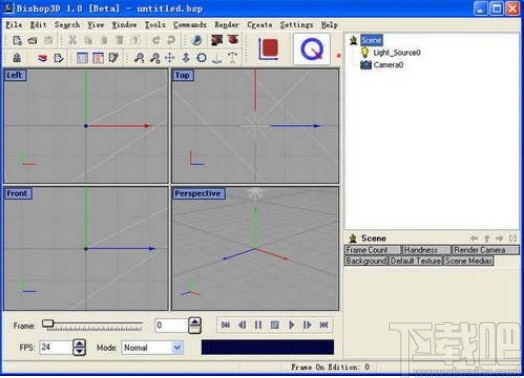Switch to the Default Texture tab

point(416,261)
